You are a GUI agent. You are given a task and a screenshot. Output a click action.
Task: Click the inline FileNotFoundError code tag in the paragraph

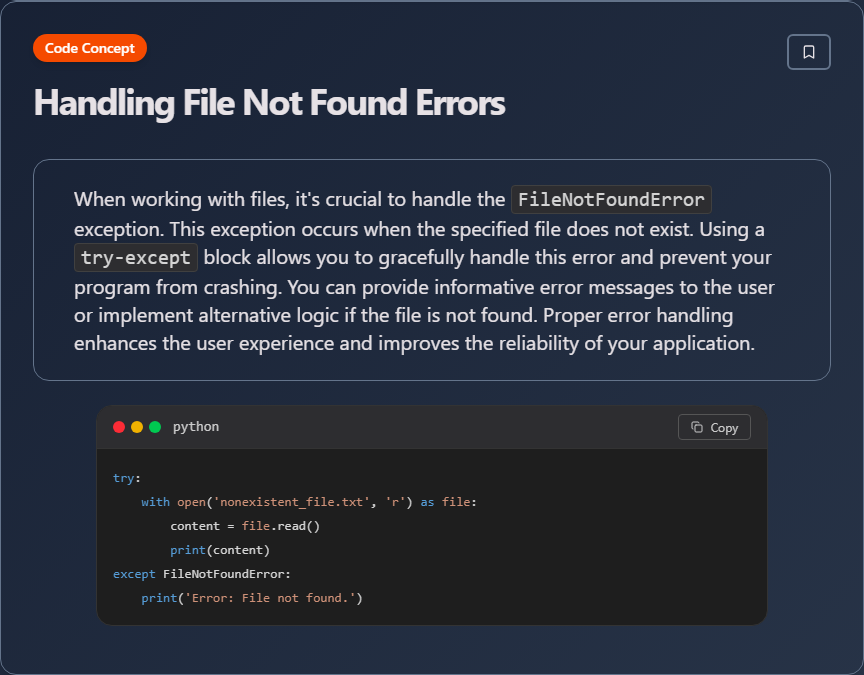pyautogui.click(x=611, y=200)
